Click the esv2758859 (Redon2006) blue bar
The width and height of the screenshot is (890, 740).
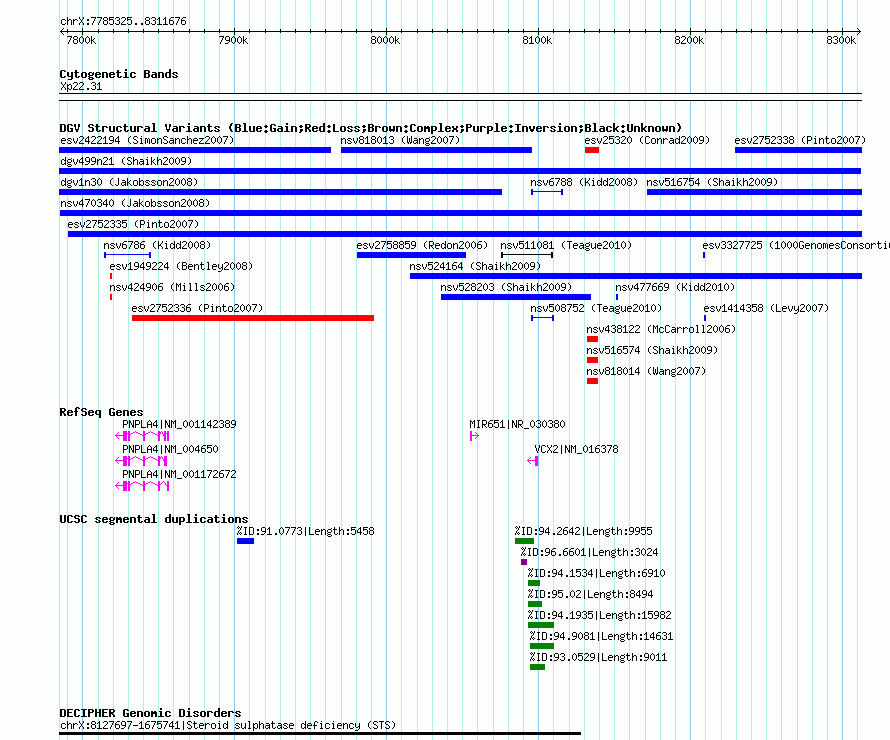point(411,255)
